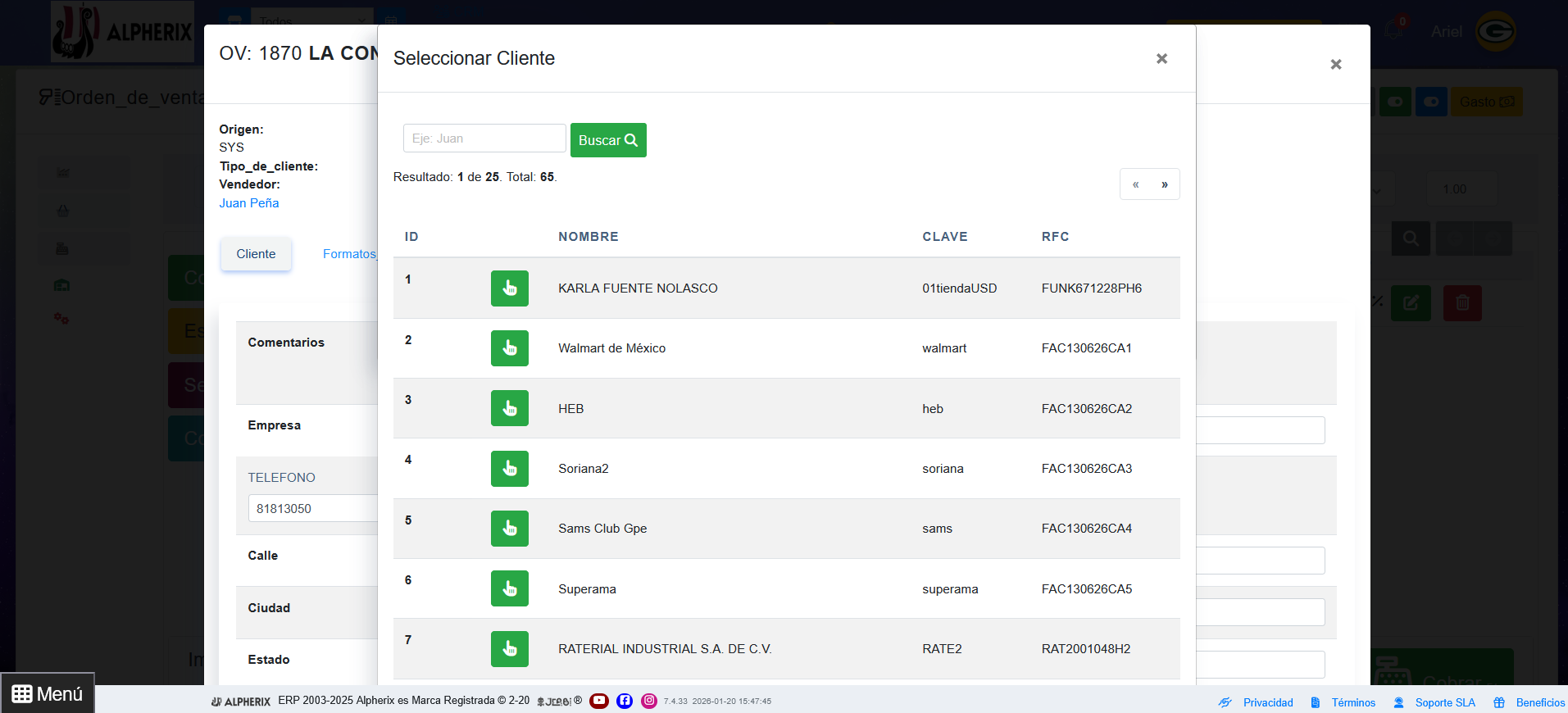Click the name Walmart de México
Viewport: 1568px width, 713px height.
click(612, 348)
